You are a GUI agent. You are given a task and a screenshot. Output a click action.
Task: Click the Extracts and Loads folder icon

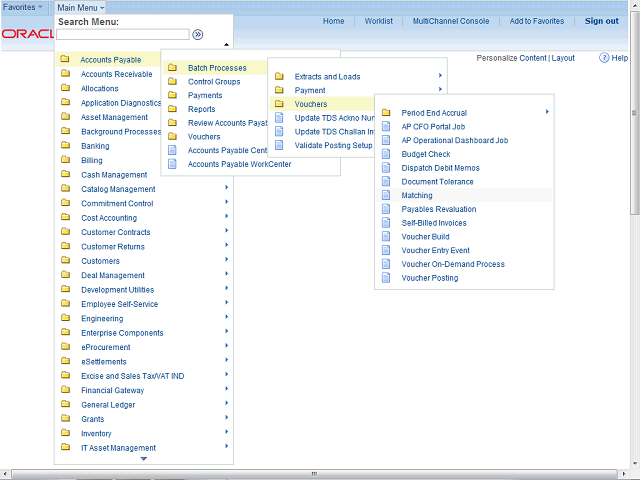coord(279,77)
